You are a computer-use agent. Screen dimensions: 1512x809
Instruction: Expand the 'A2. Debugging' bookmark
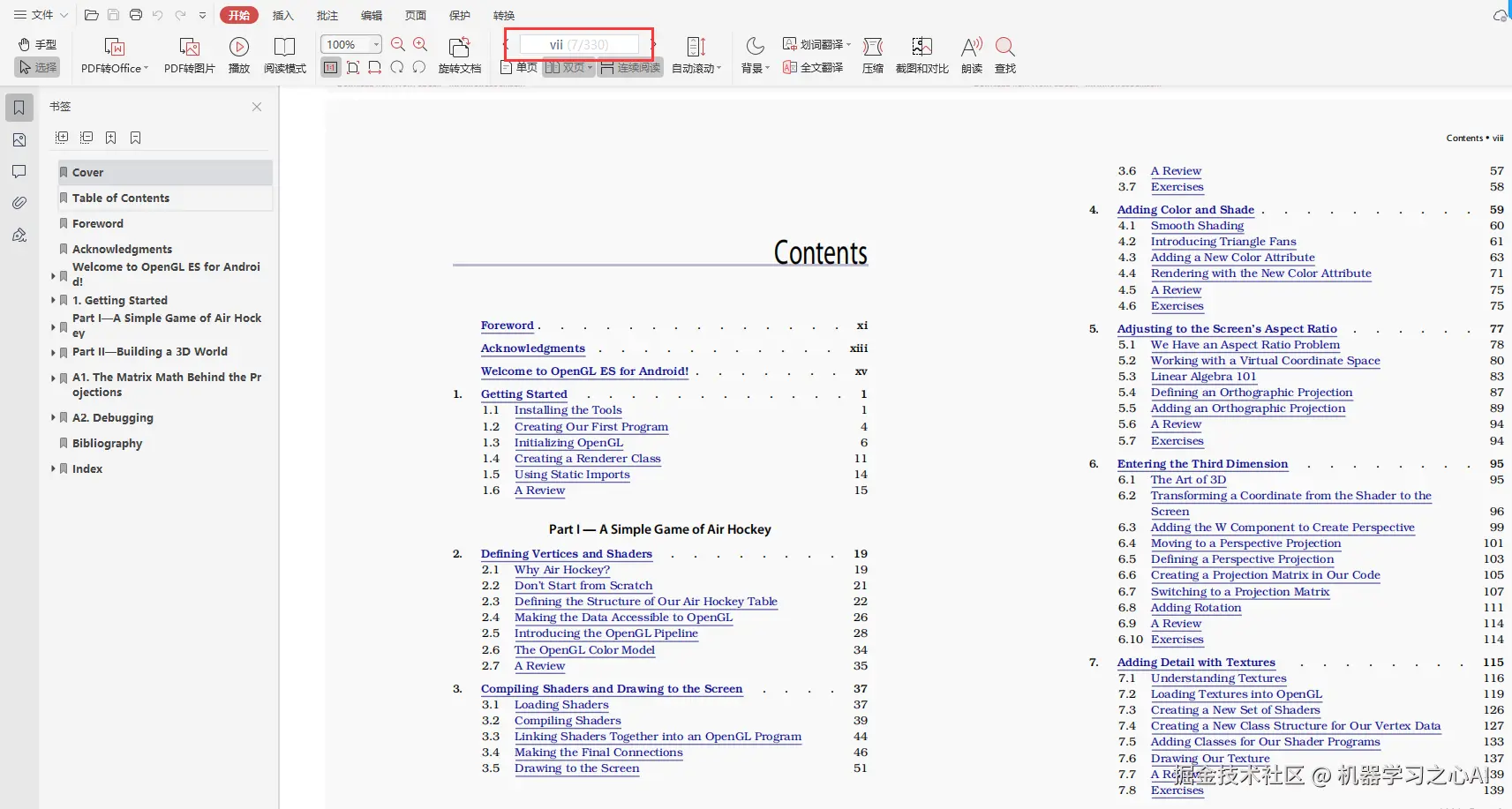coord(53,417)
